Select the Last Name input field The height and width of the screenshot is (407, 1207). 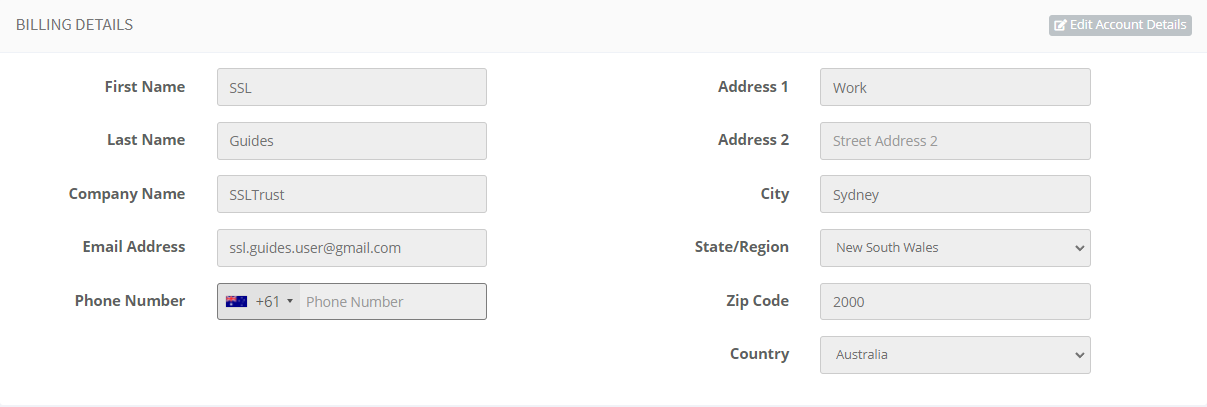351,141
